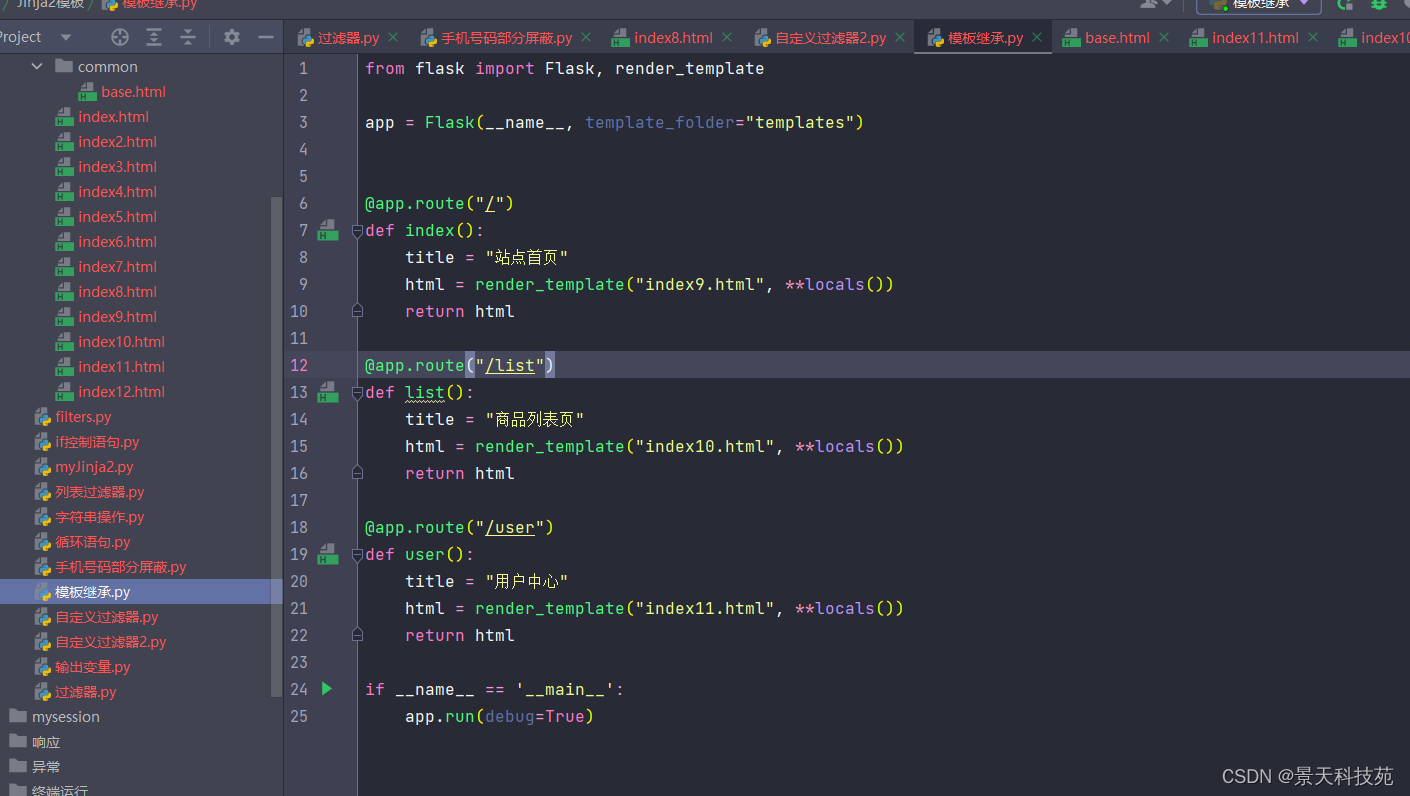Fold the def index function at line 7
This screenshot has height=796, width=1410.
357,231
